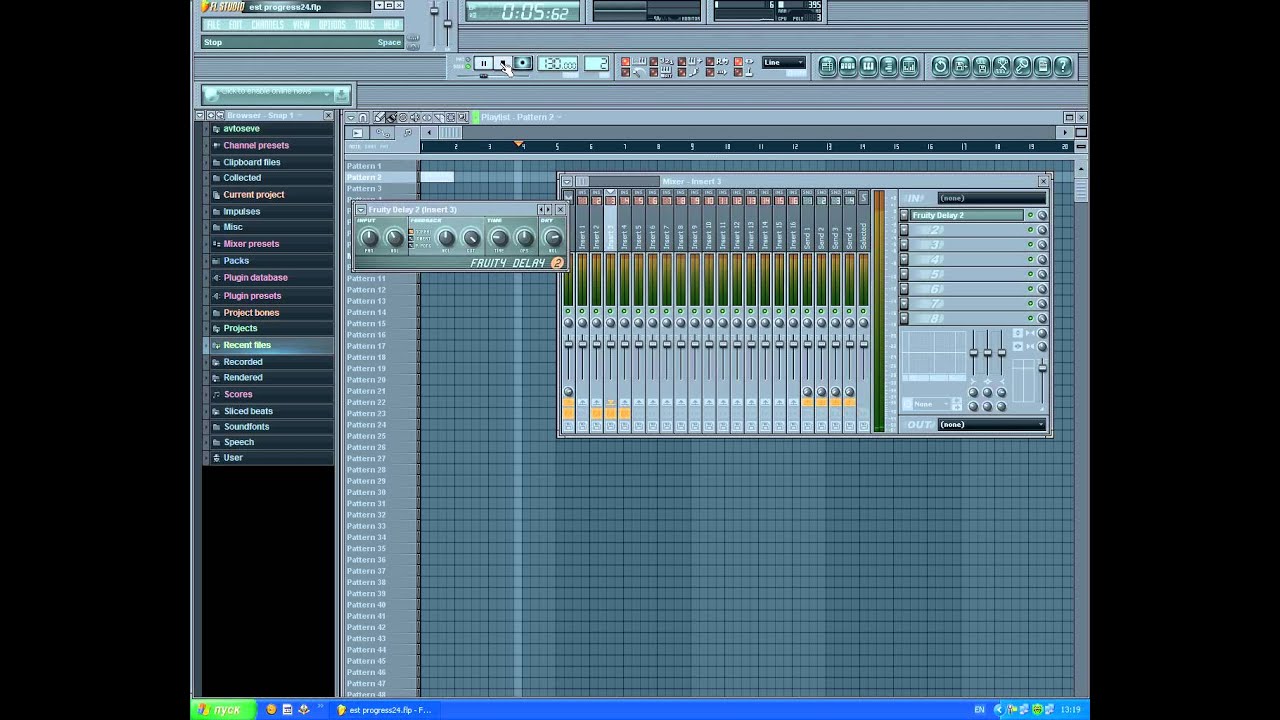Click the online news bar

[x=275, y=95]
